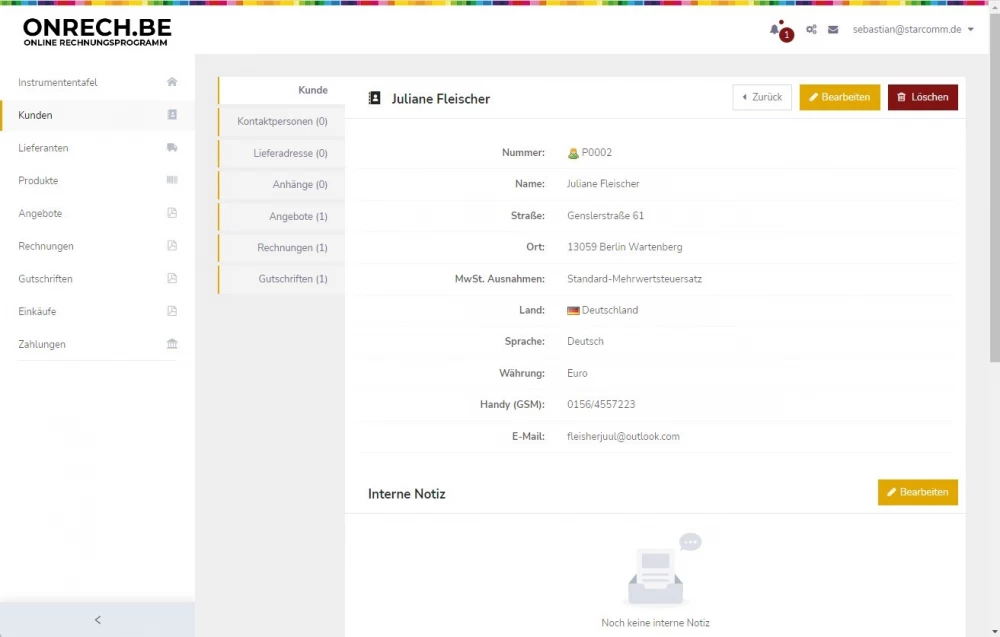
Task: Click the bank icon beside Zahlungen
Action: tap(172, 344)
